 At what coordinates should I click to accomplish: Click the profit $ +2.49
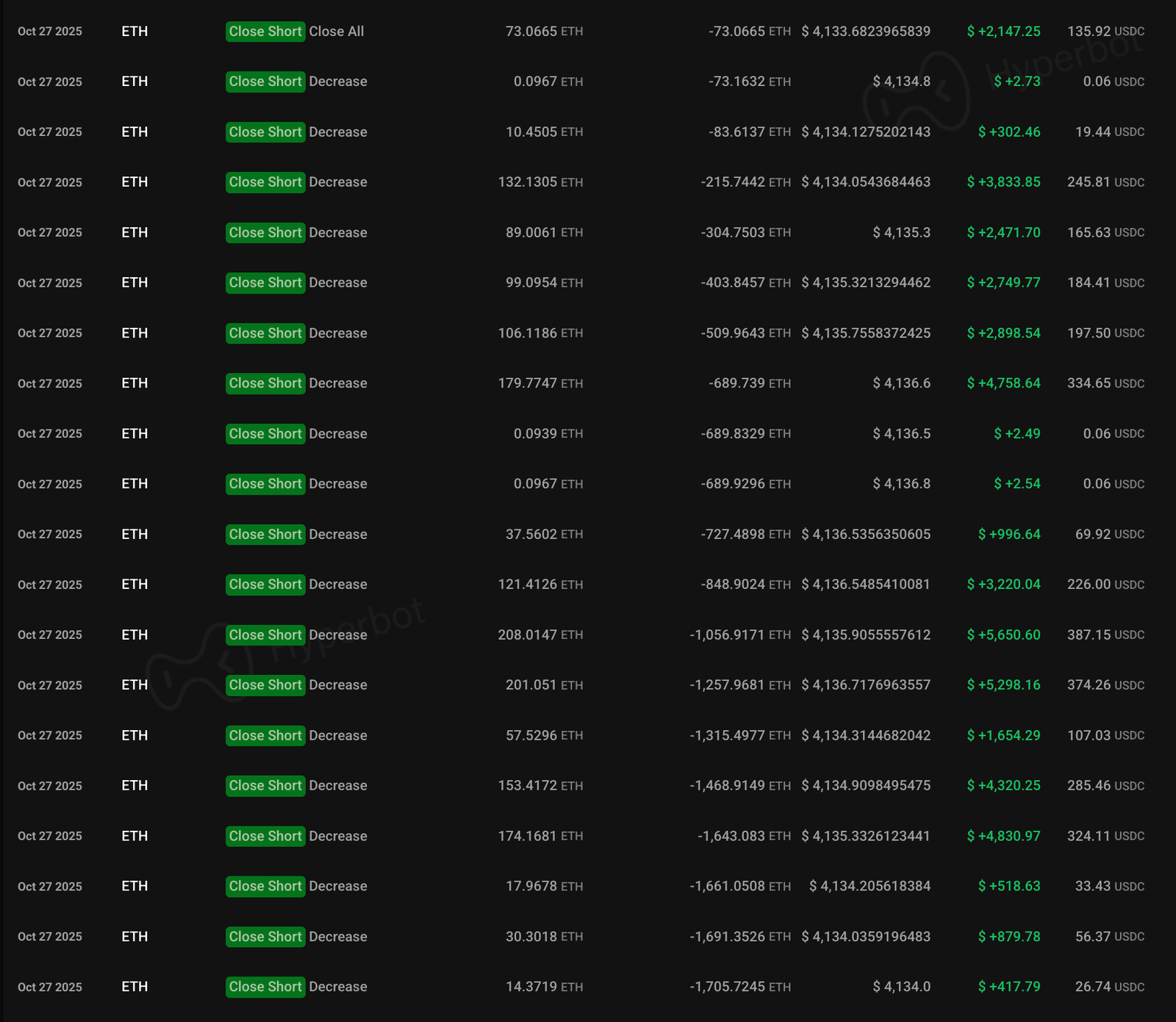[1017, 435]
